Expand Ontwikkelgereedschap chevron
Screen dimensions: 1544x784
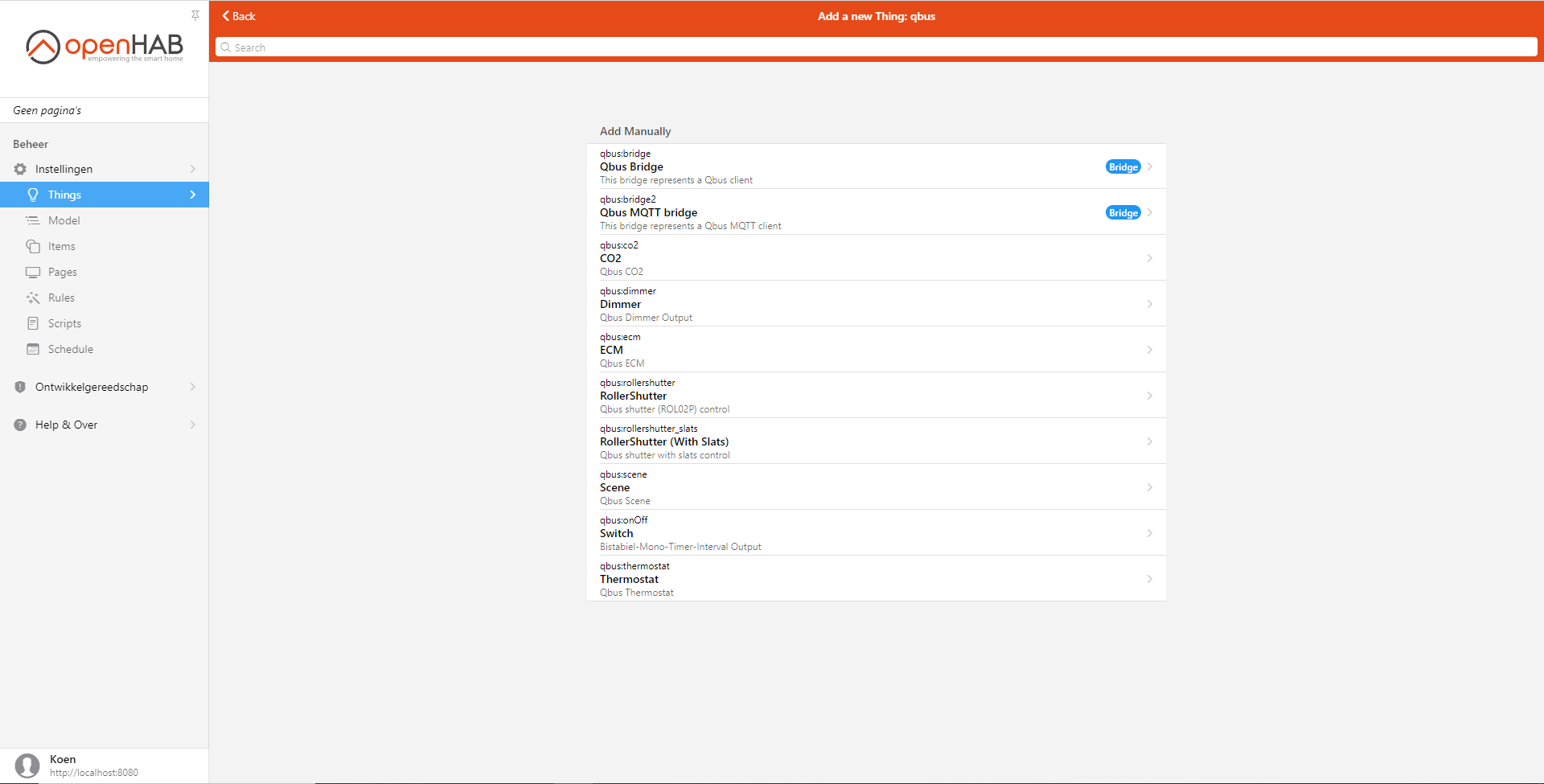(193, 387)
